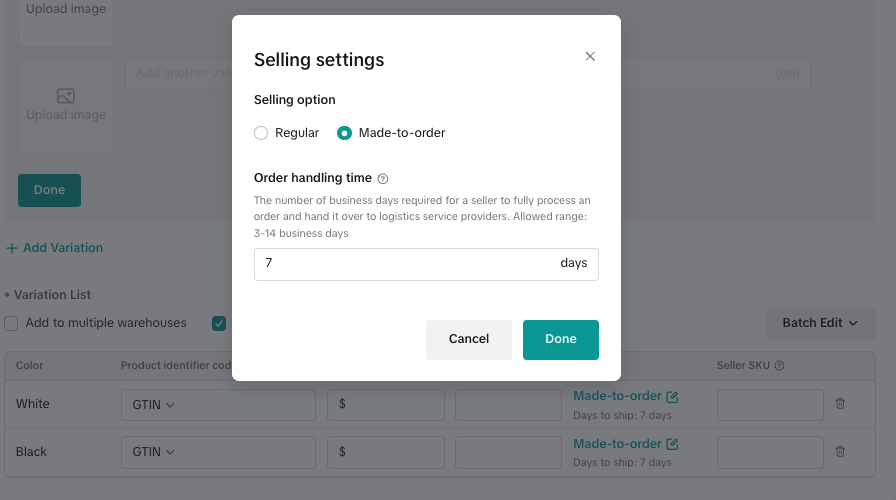896x500 pixels.
Task: Click the Upload image placeholder icon
Action: 66,97
